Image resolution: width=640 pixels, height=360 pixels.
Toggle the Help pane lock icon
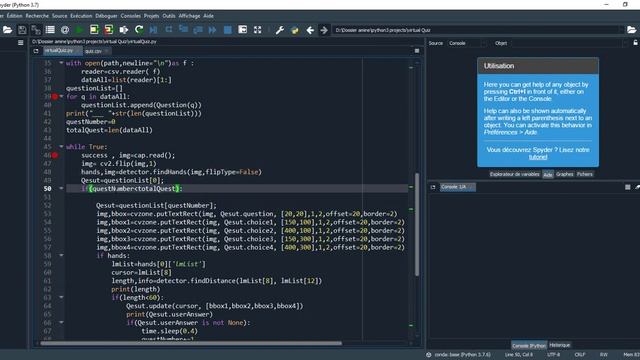tap(636, 42)
